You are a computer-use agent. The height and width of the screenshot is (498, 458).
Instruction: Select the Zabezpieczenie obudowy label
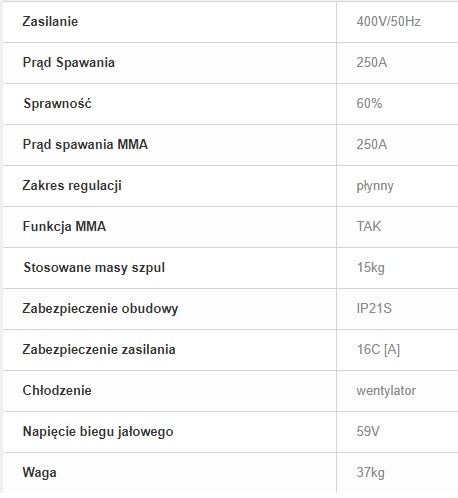click(100, 309)
